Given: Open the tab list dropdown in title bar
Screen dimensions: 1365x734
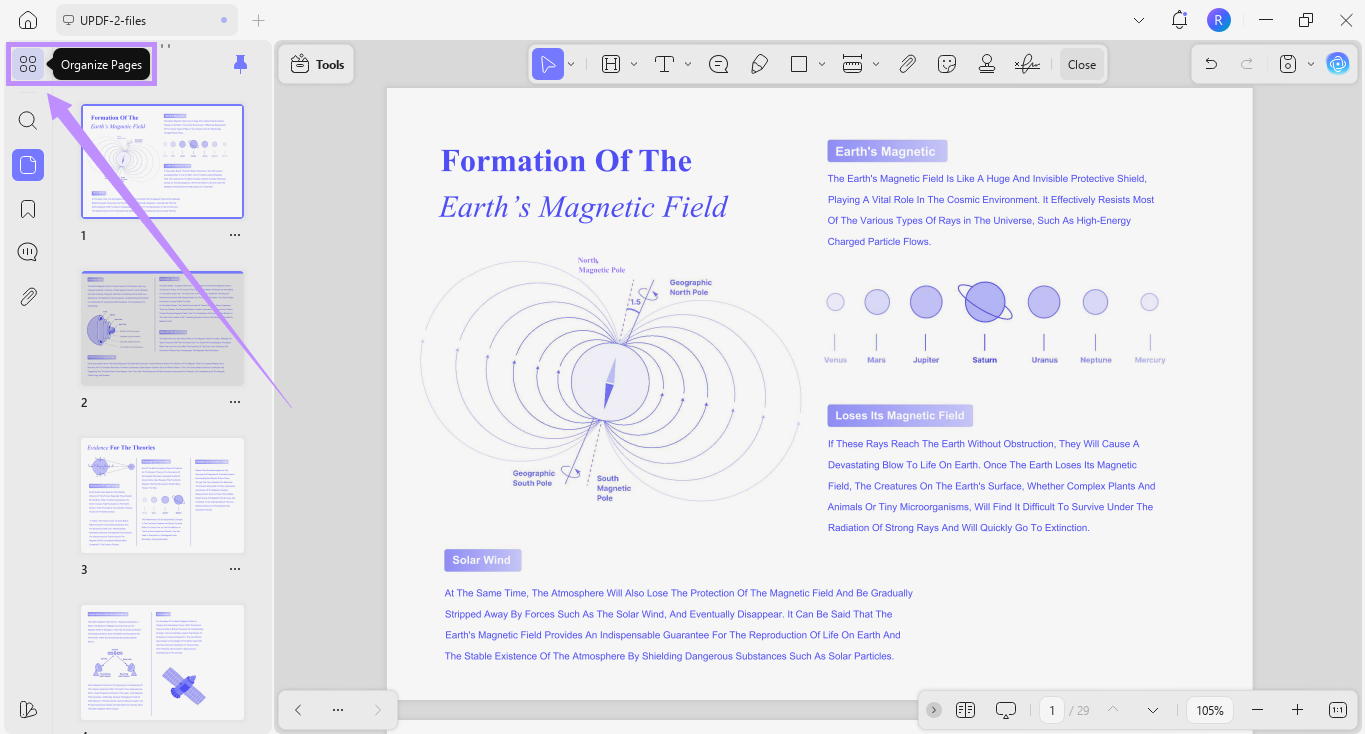Looking at the screenshot, I should coord(1139,20).
